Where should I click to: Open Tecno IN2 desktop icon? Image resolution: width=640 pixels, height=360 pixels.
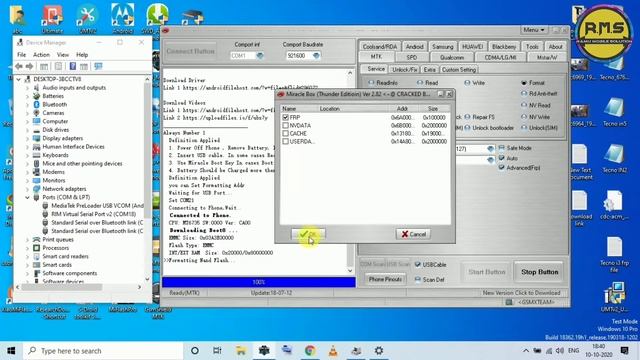click(x=614, y=158)
